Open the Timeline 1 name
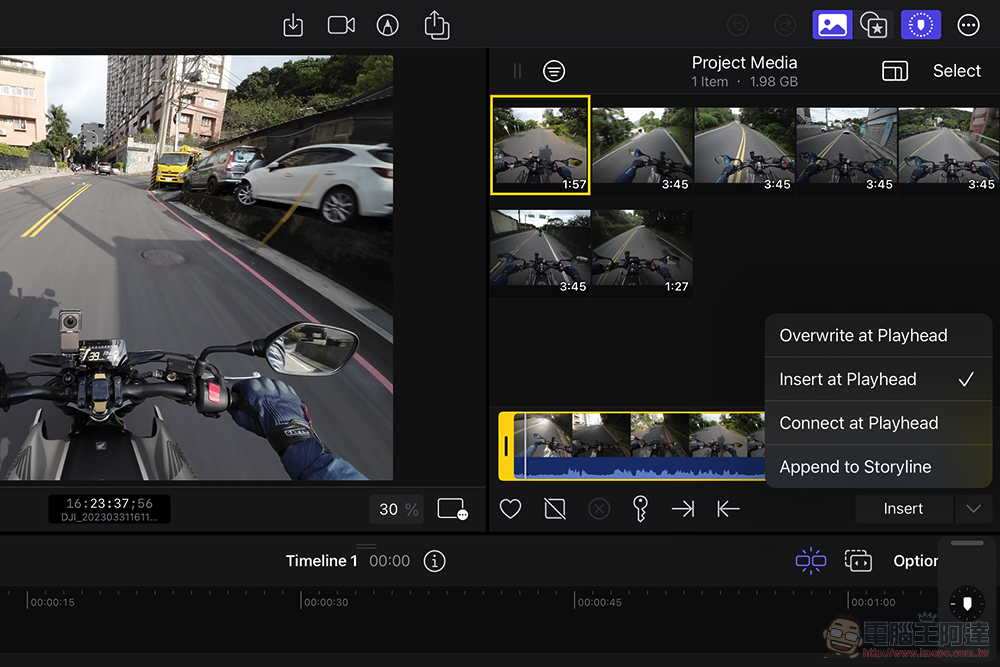The width and height of the screenshot is (1000, 667). [321, 561]
